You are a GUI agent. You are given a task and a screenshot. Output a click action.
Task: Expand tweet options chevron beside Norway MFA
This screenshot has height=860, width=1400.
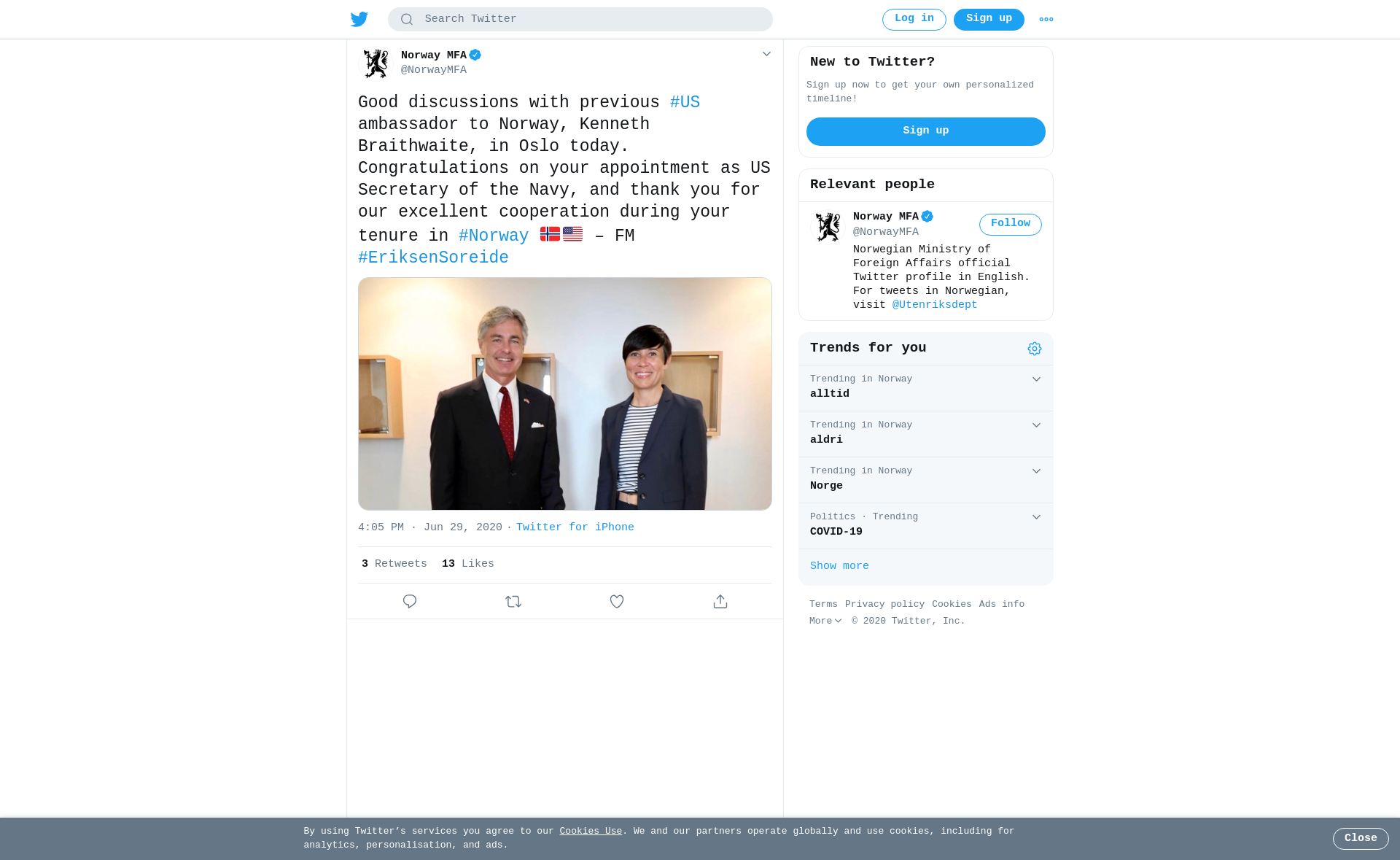pyautogui.click(x=766, y=54)
